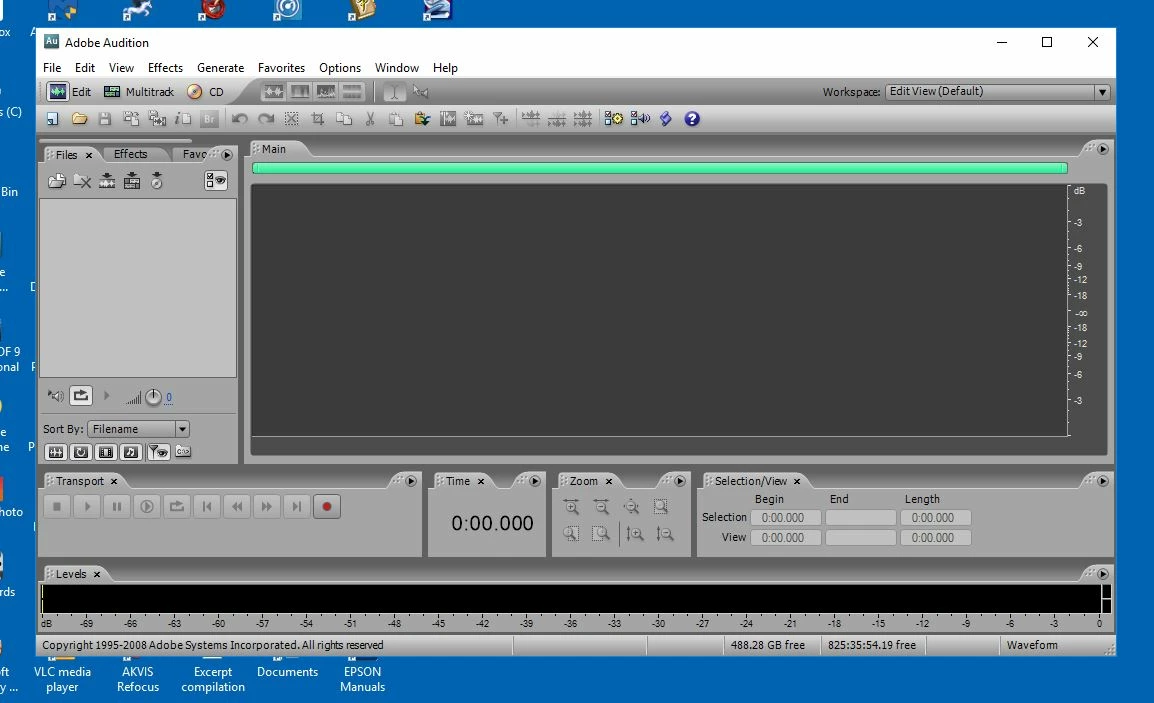1154x703 pixels.
Task: Click the file info 'i' icon
Action: [183, 119]
